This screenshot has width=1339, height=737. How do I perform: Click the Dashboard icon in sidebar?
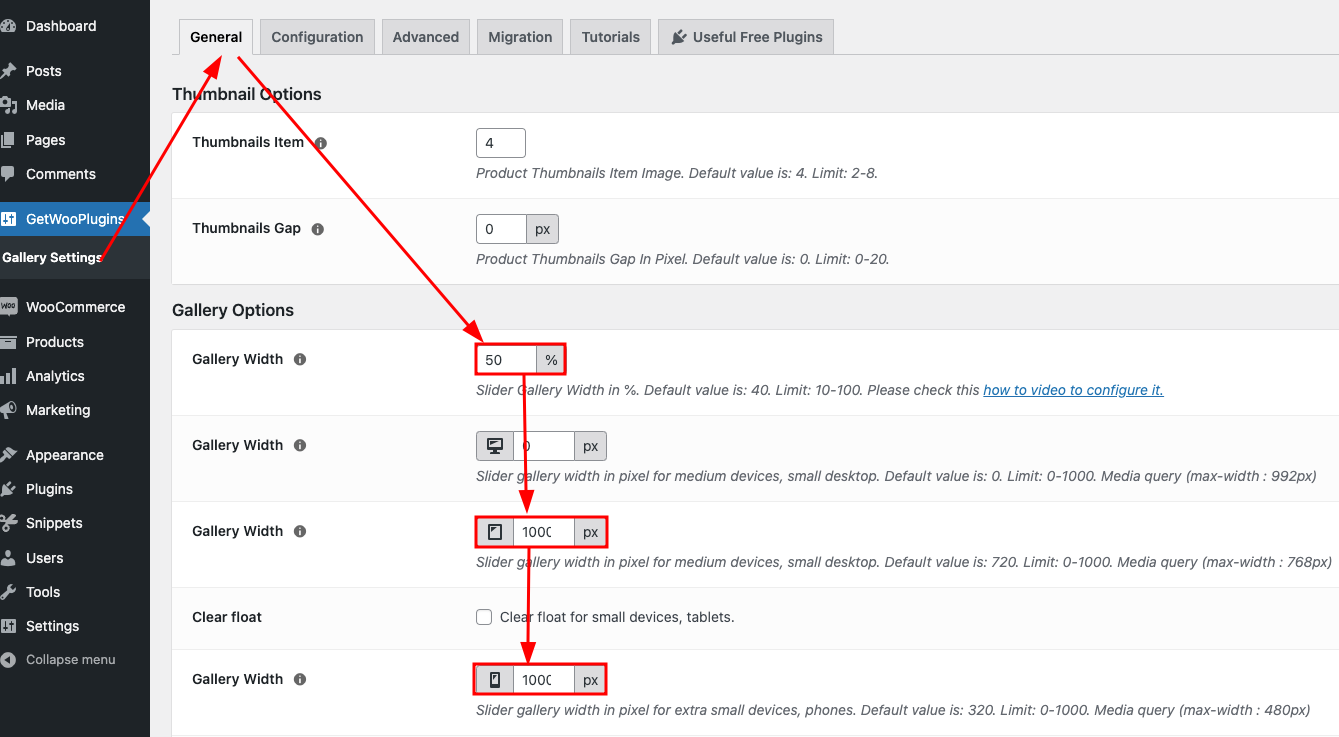tap(8, 26)
